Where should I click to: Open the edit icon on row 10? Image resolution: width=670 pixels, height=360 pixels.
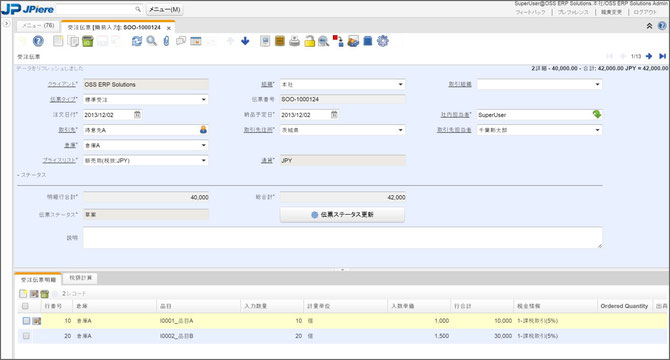point(37,321)
